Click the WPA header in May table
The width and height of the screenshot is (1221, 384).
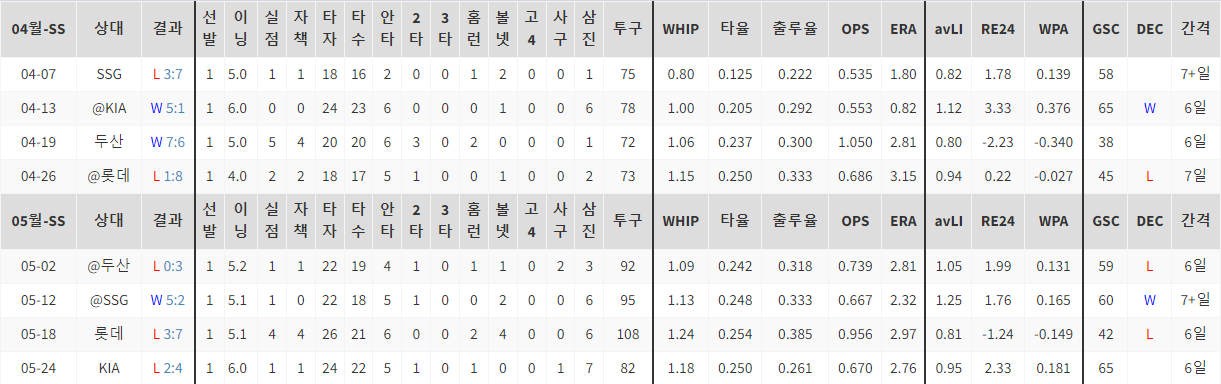click(x=1053, y=219)
